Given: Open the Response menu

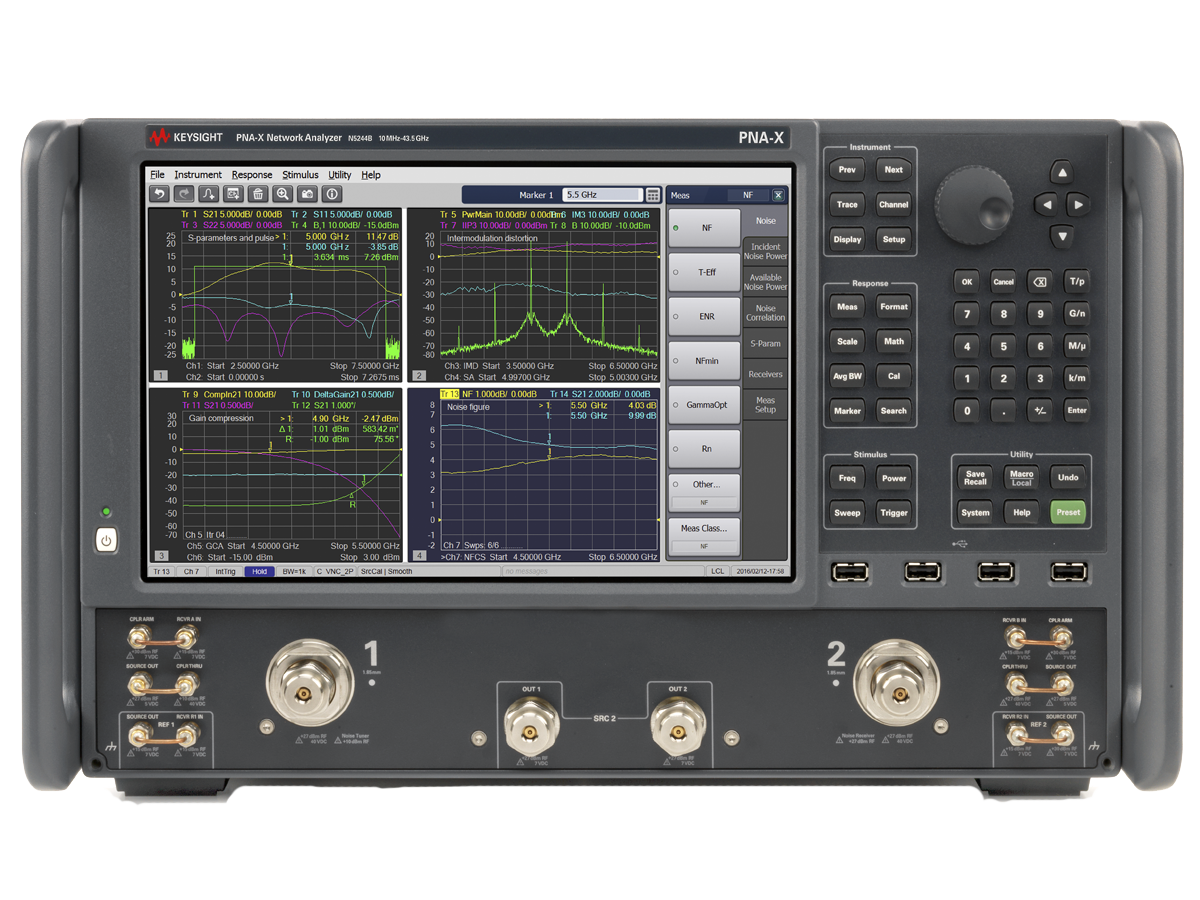Looking at the screenshot, I should pyautogui.click(x=252, y=174).
